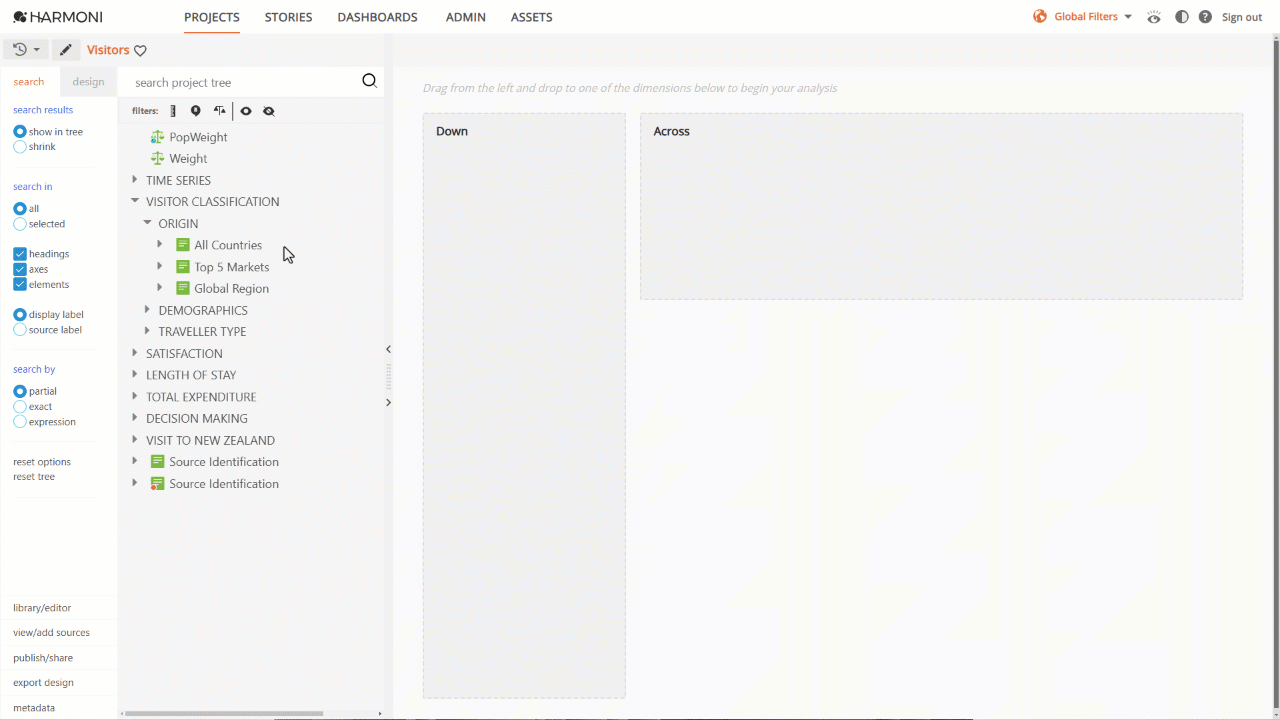Toggle the contrast half-circle icon

click(x=1182, y=17)
